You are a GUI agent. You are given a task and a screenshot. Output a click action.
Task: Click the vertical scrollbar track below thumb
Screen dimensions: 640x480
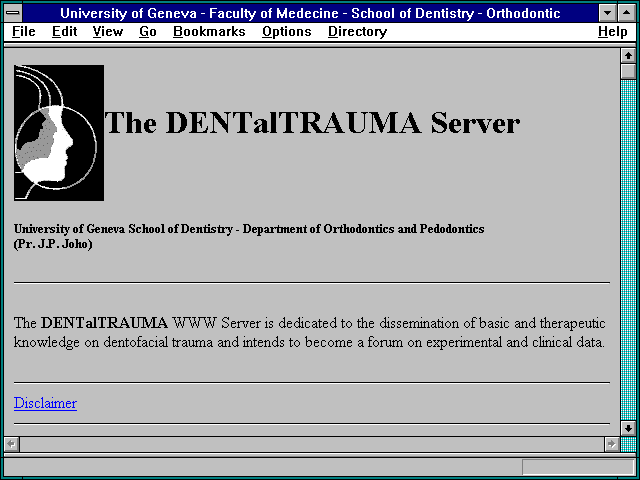[x=628, y=250]
